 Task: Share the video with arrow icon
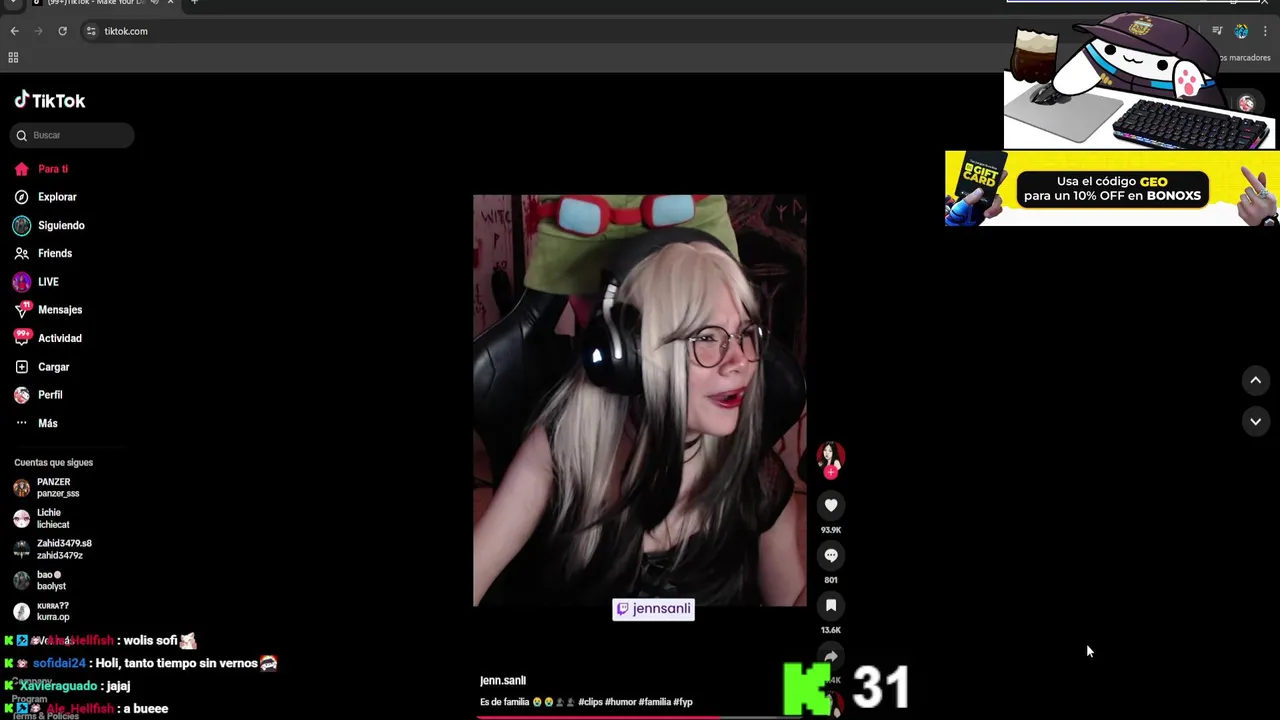pyautogui.click(x=831, y=656)
